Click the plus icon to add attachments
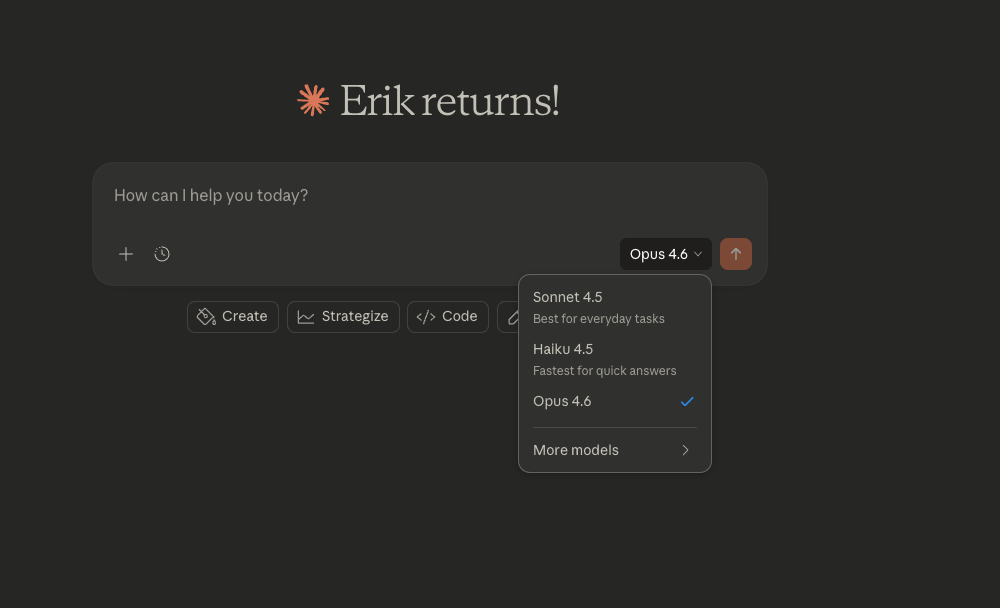The width and height of the screenshot is (1000, 608). (126, 254)
